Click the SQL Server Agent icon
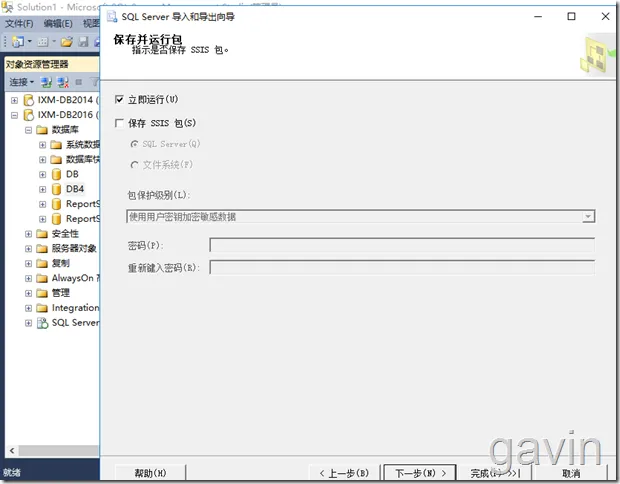This screenshot has height=484, width=620. click(42, 323)
